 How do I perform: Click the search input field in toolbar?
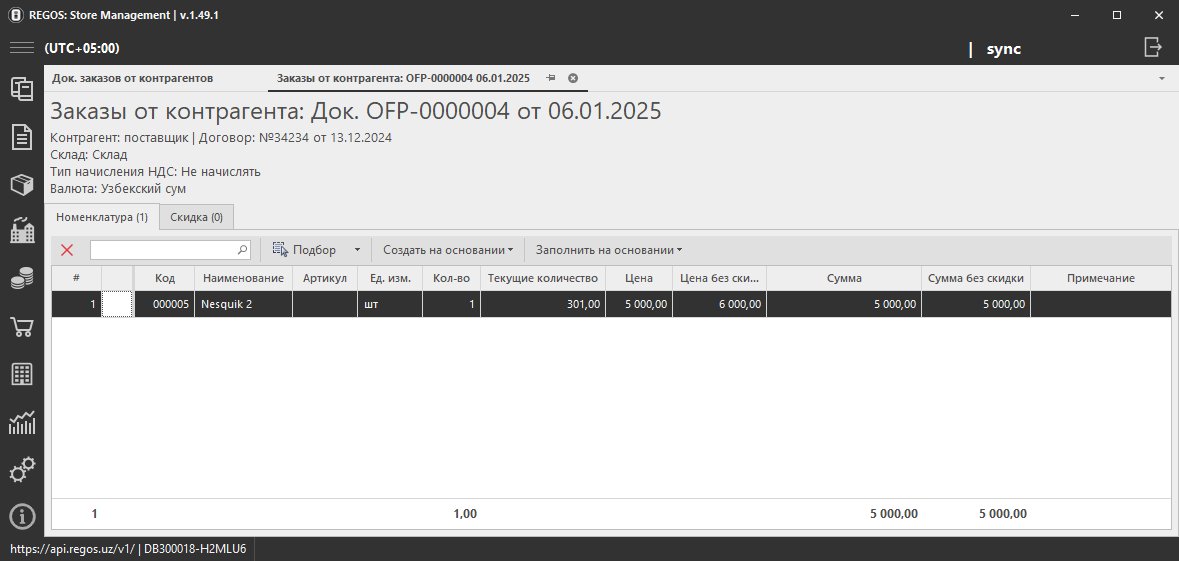click(163, 250)
